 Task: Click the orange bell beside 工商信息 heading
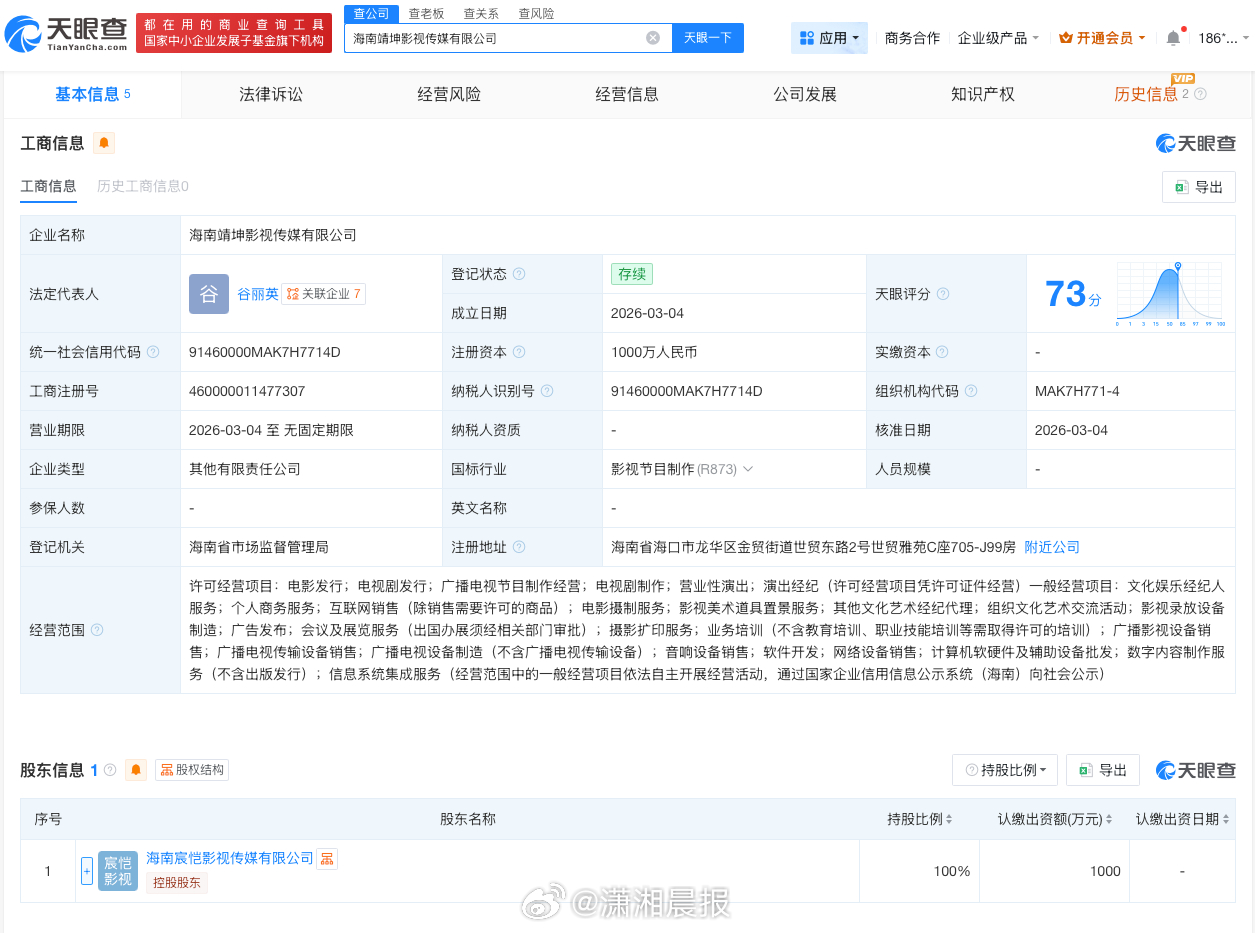pyautogui.click(x=104, y=143)
